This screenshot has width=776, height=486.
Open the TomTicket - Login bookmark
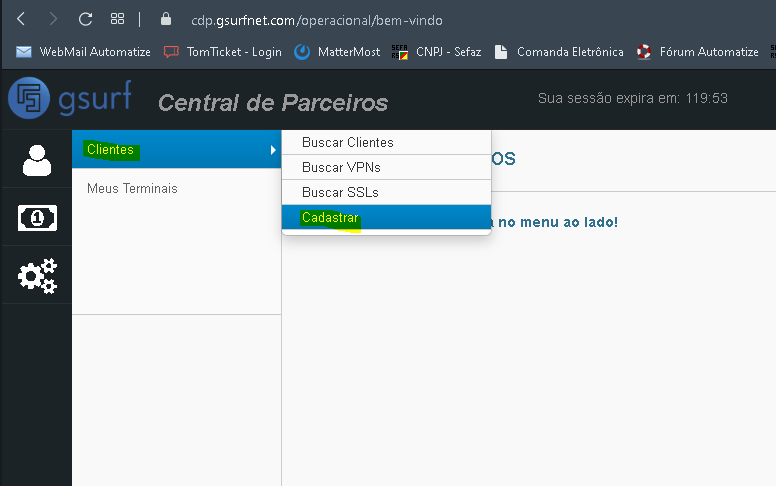click(x=223, y=52)
